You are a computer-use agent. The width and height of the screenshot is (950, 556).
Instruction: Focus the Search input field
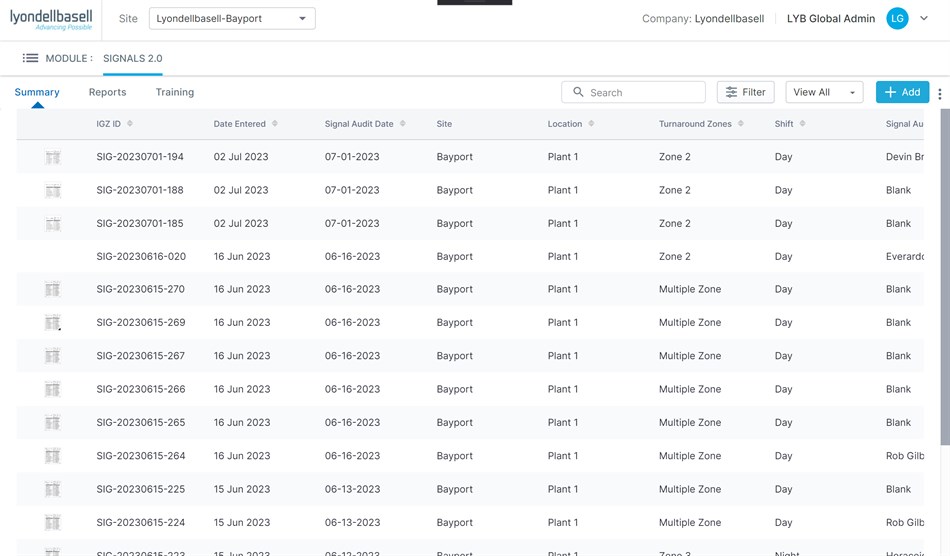click(x=640, y=92)
